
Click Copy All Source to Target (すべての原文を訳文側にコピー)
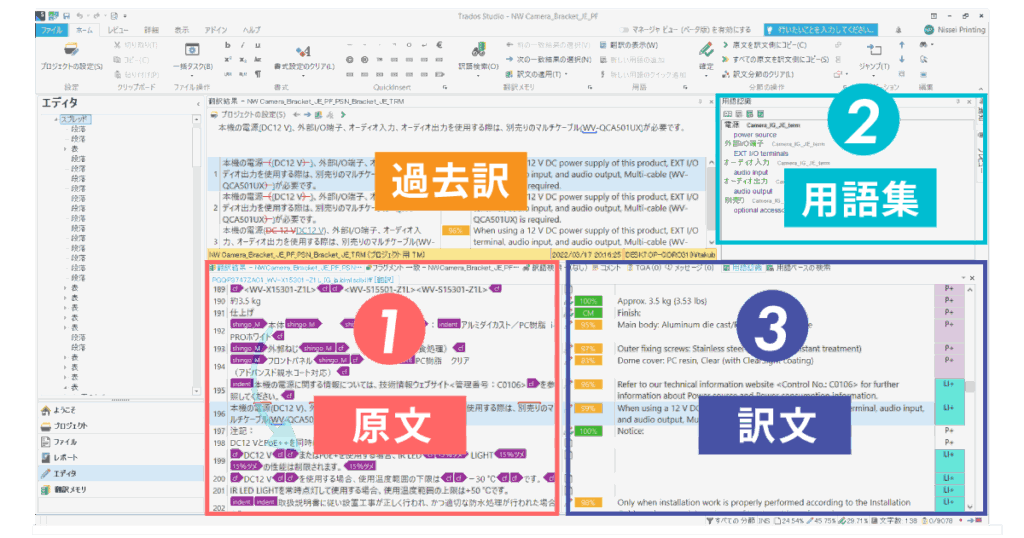[x=775, y=59]
